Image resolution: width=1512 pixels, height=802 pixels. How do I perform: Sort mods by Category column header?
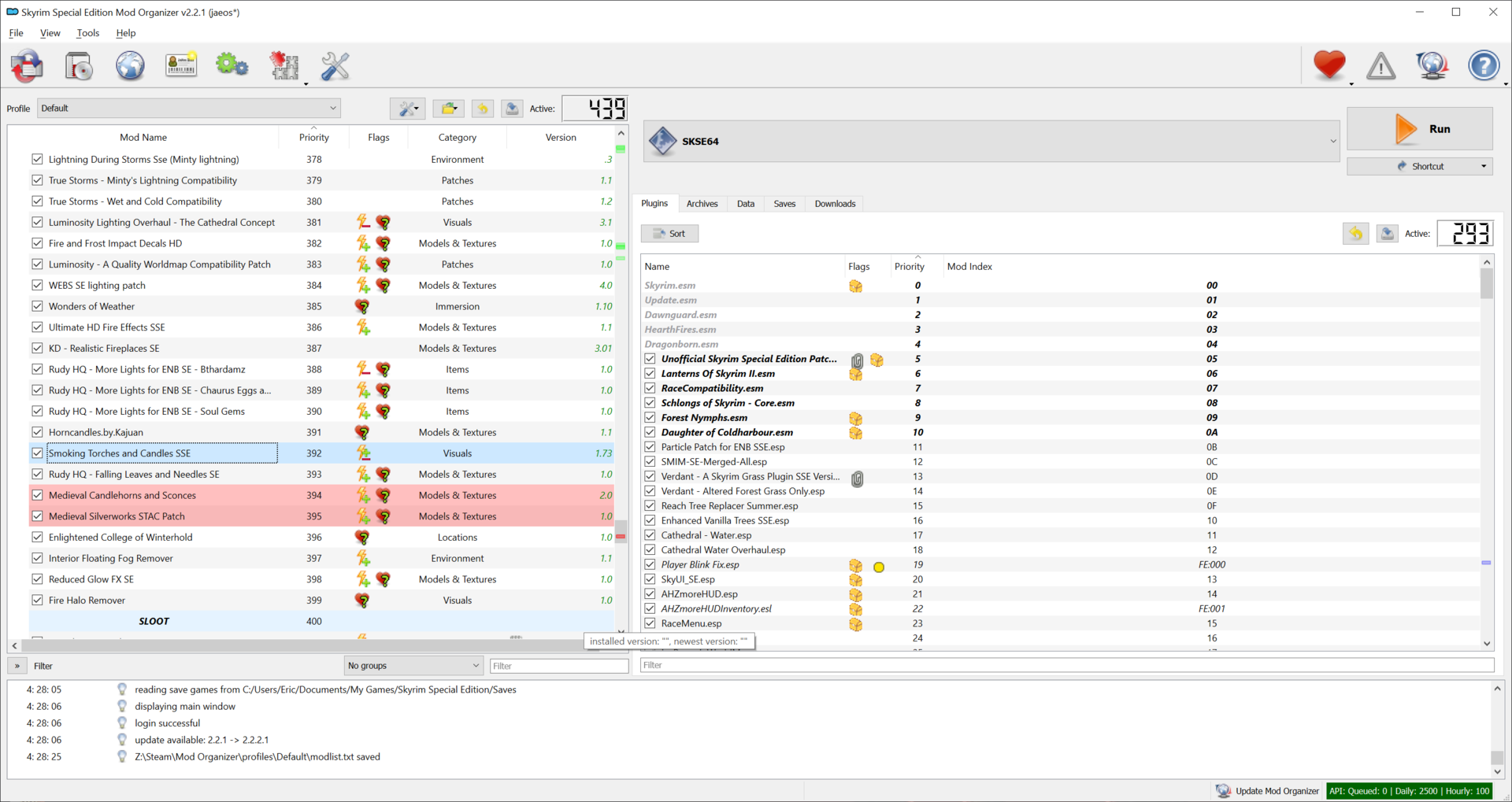click(458, 137)
